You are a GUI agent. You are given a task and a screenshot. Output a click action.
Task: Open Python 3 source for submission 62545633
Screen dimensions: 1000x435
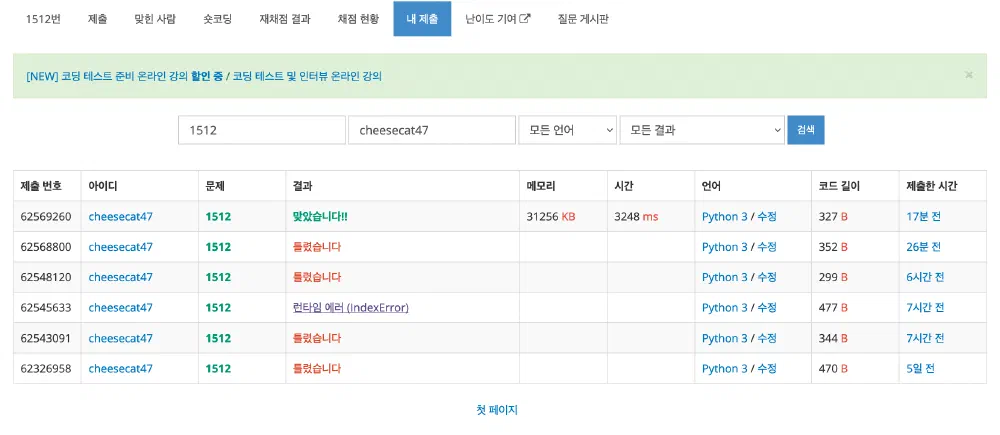tap(724, 308)
